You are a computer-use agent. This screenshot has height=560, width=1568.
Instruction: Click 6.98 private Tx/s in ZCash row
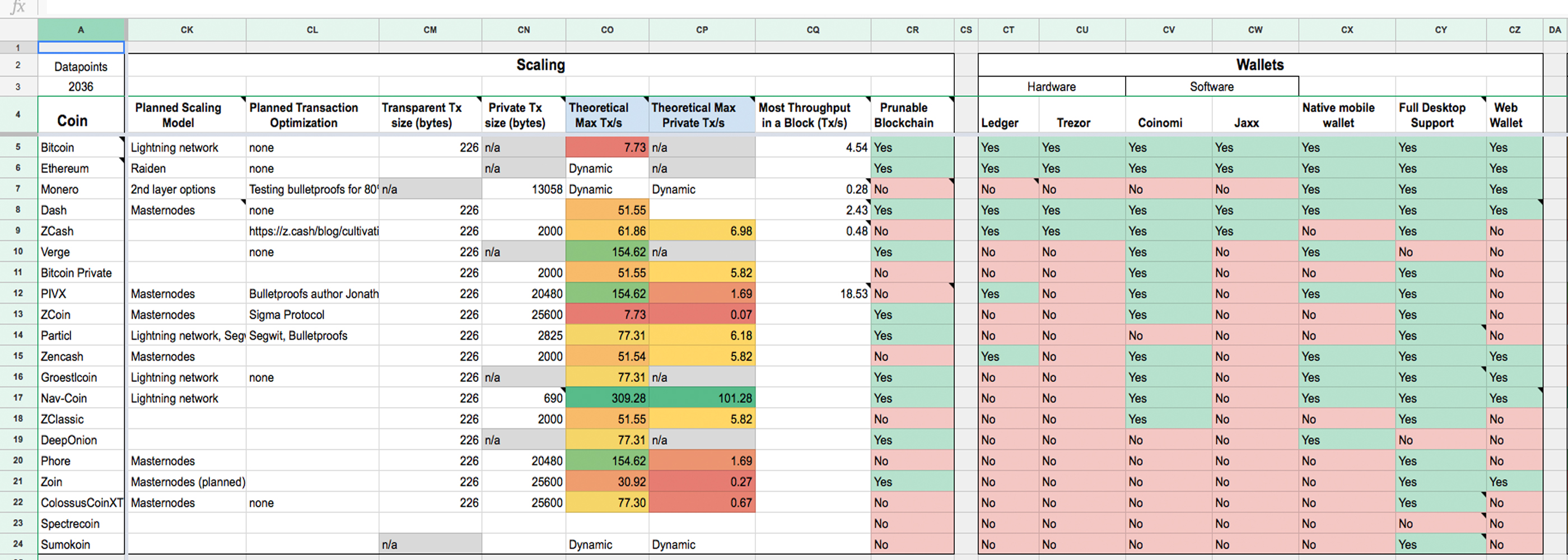tap(702, 231)
